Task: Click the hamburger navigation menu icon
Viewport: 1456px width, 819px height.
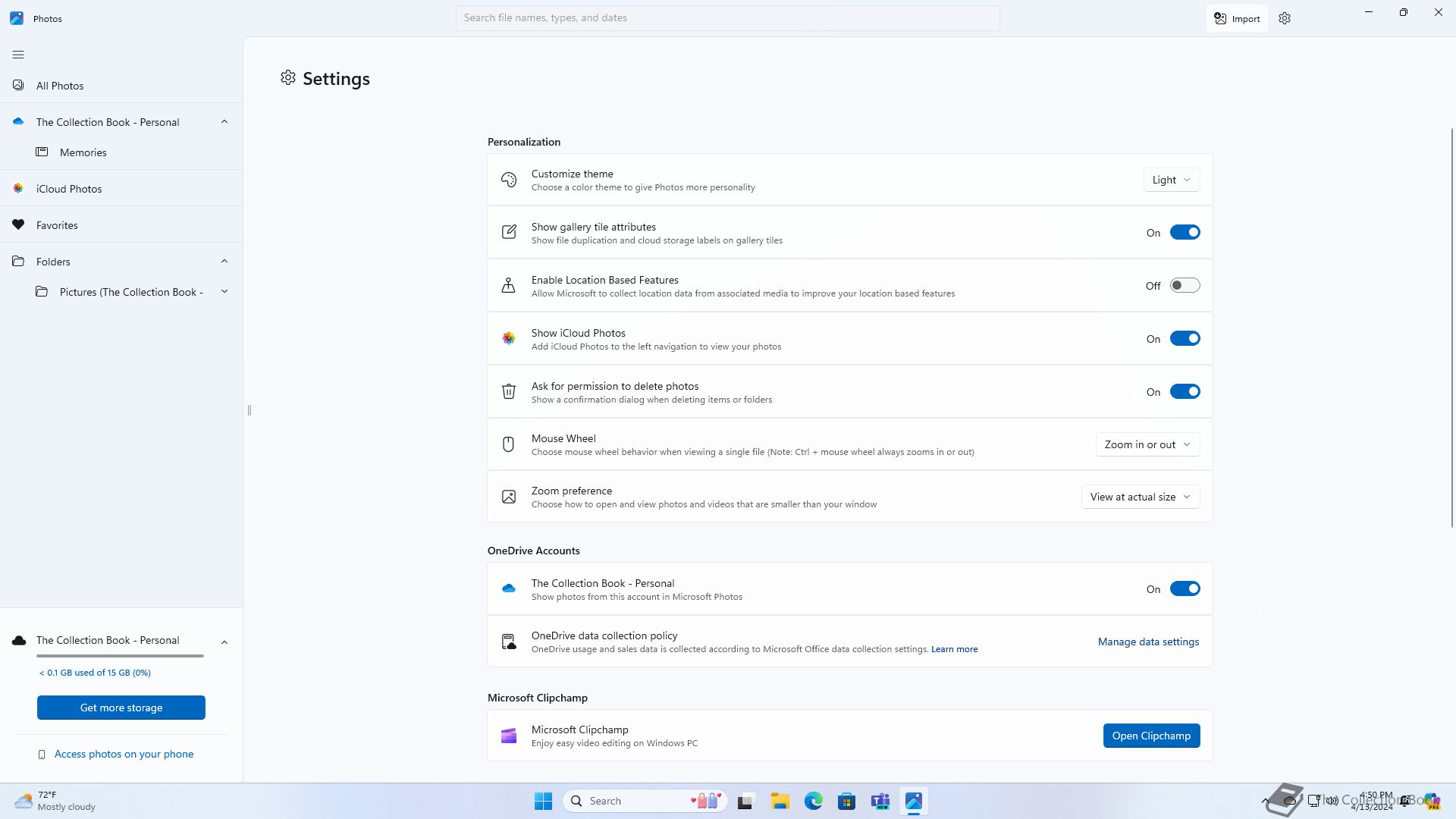Action: tap(18, 55)
